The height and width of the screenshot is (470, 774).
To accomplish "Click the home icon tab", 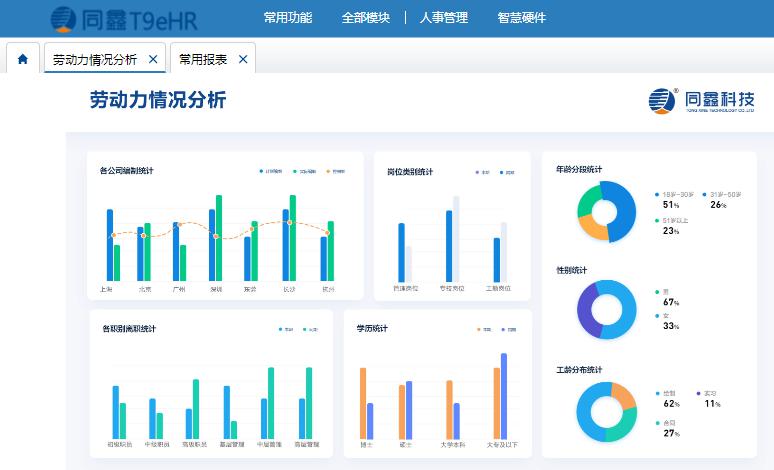I will [22, 59].
